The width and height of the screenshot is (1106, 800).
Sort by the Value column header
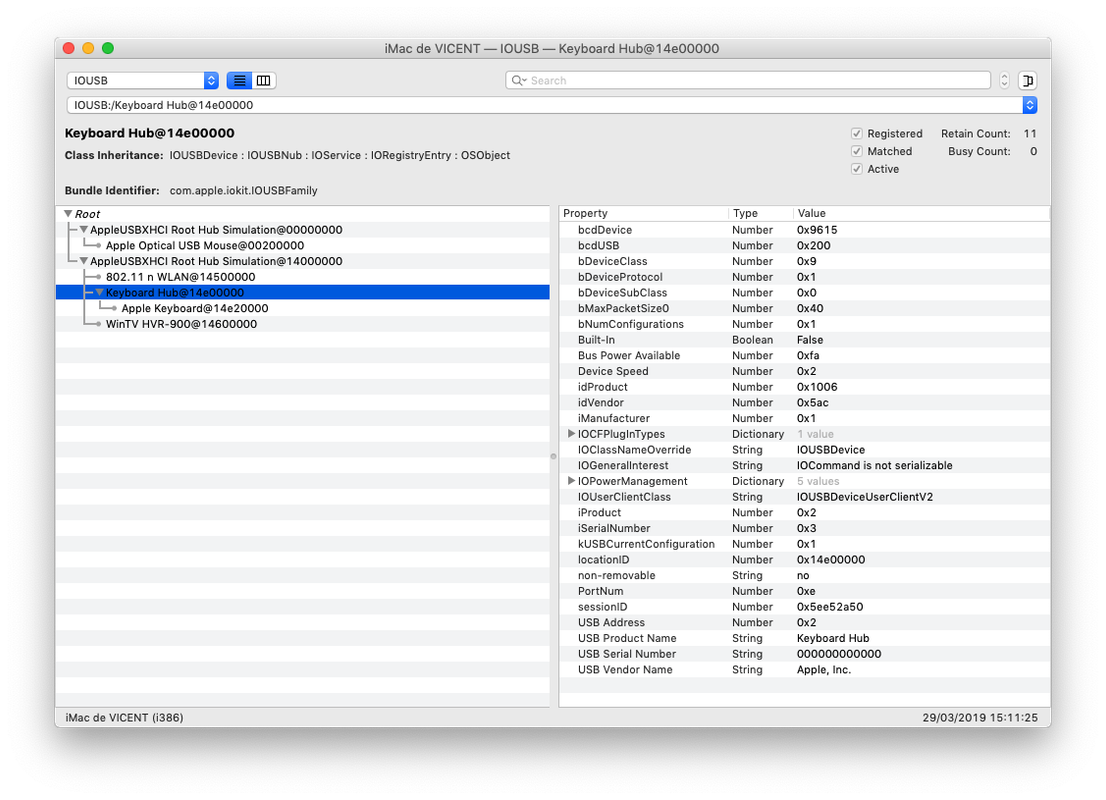(921, 213)
